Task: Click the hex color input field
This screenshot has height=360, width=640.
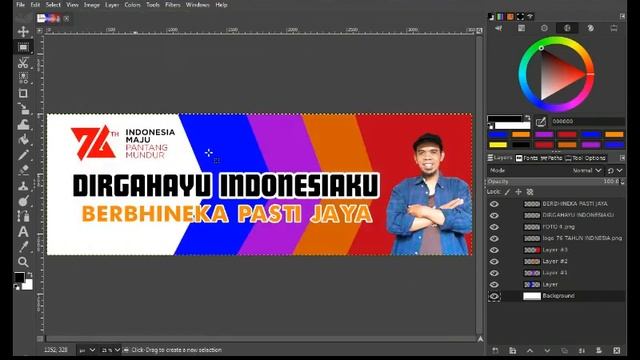Action: pos(587,122)
